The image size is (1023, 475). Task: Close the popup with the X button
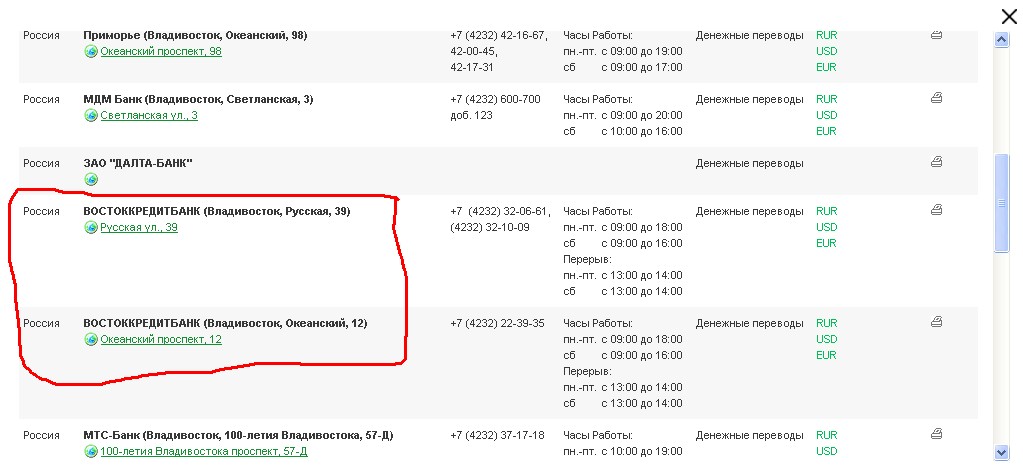pyautogui.click(x=1009, y=15)
